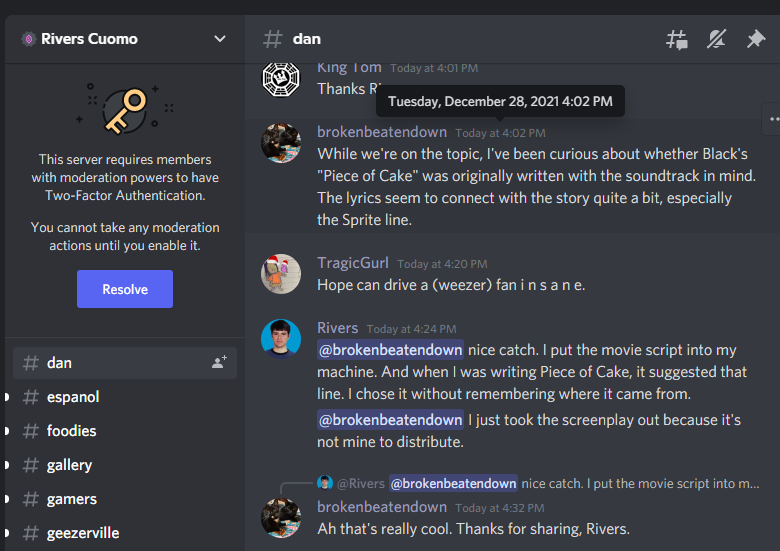Open message more options ellipsis
The width and height of the screenshot is (780, 551).
[772, 118]
